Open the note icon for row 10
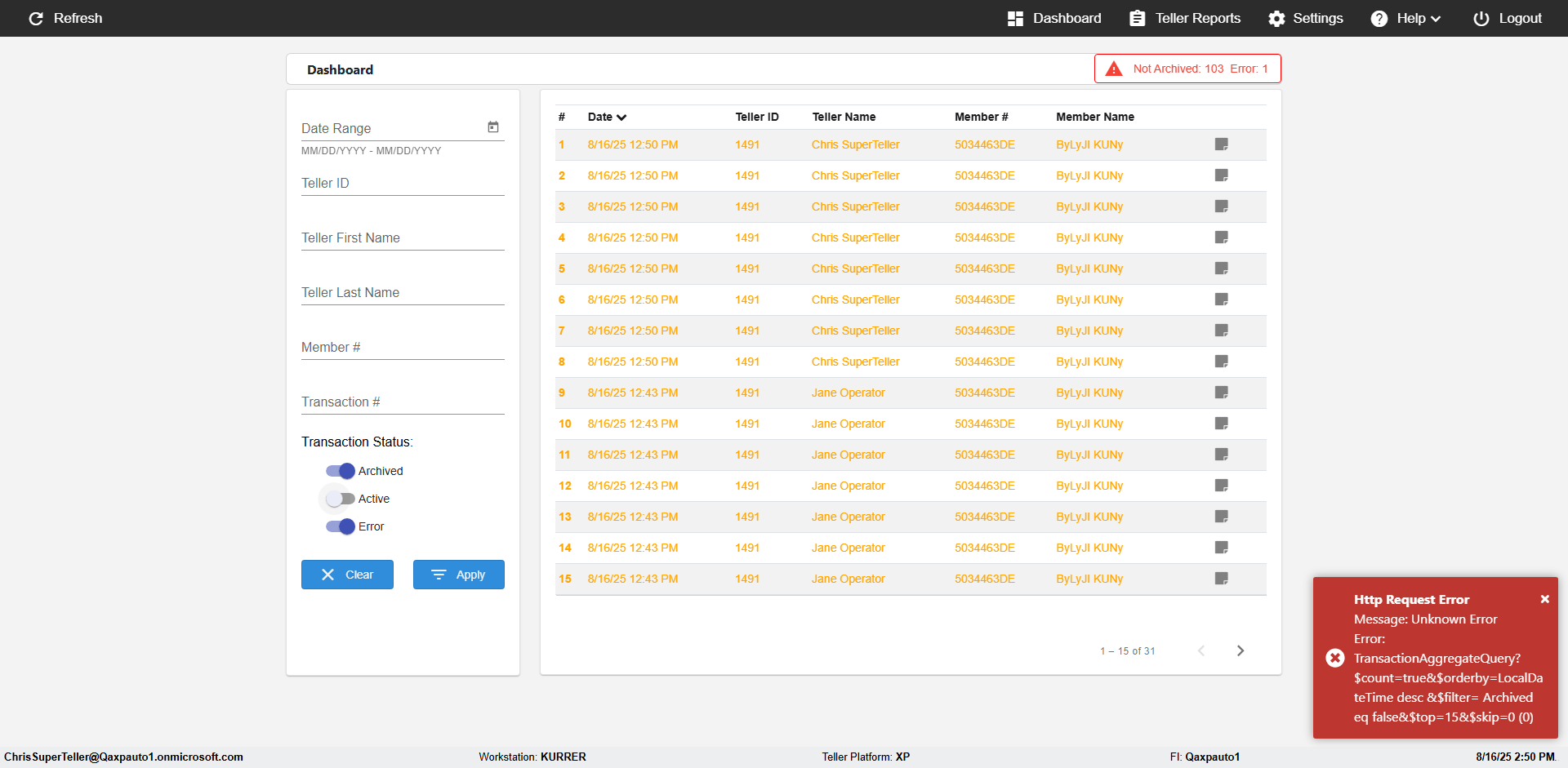Viewport: 1568px width, 768px height. coord(1222,424)
